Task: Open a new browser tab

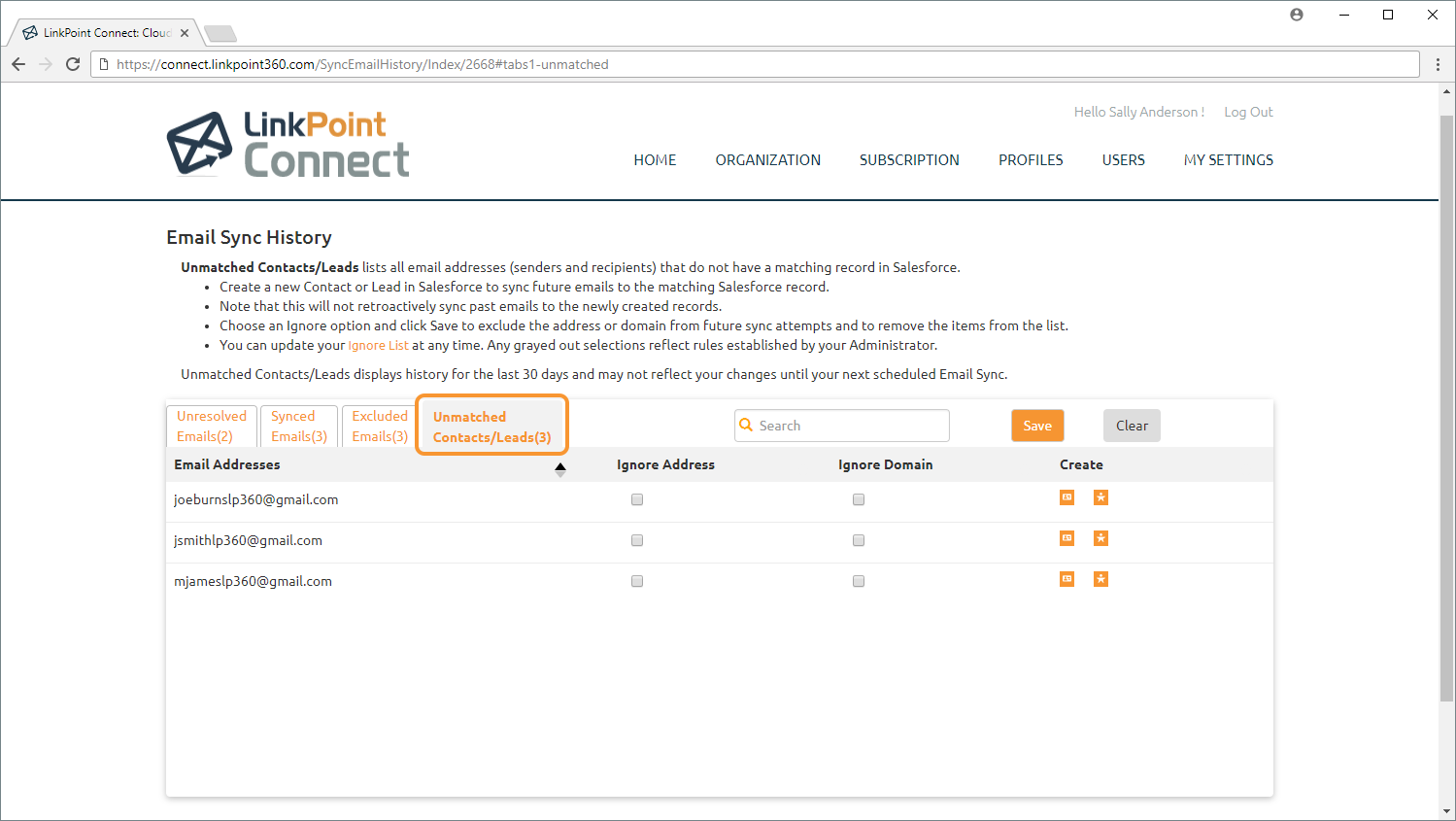Action: pos(220,34)
